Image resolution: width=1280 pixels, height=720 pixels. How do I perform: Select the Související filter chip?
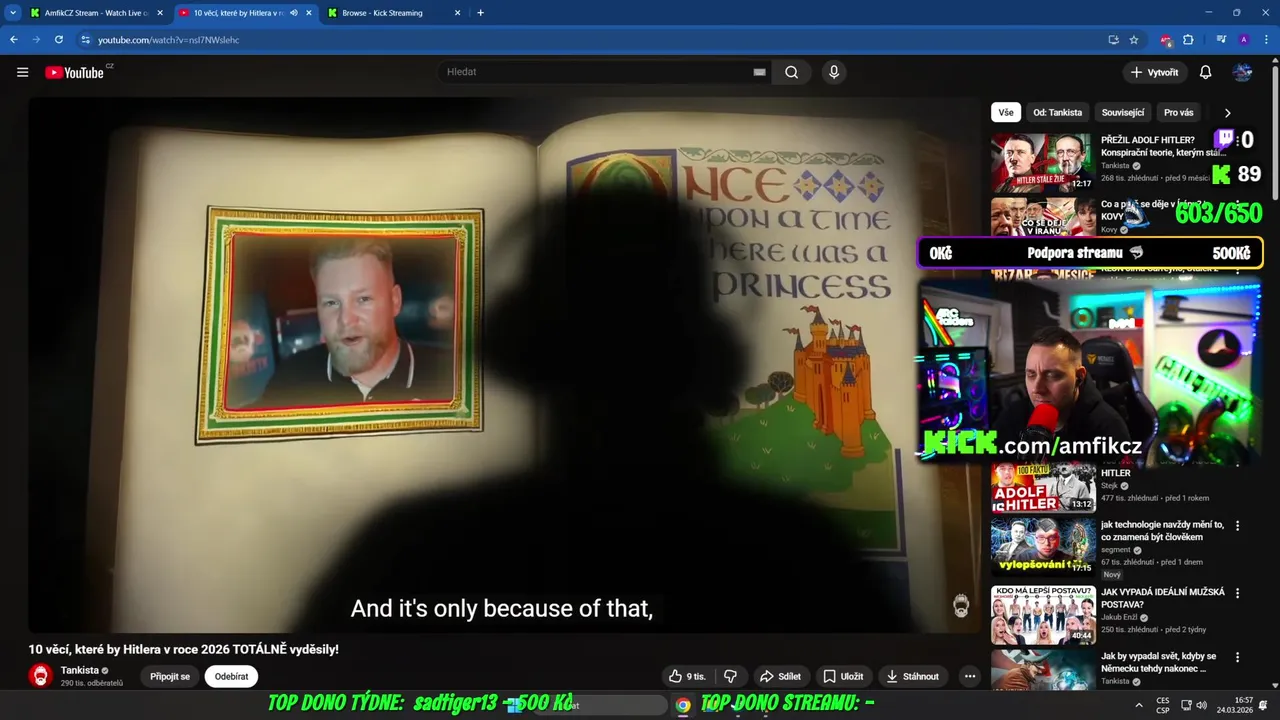[1123, 113]
